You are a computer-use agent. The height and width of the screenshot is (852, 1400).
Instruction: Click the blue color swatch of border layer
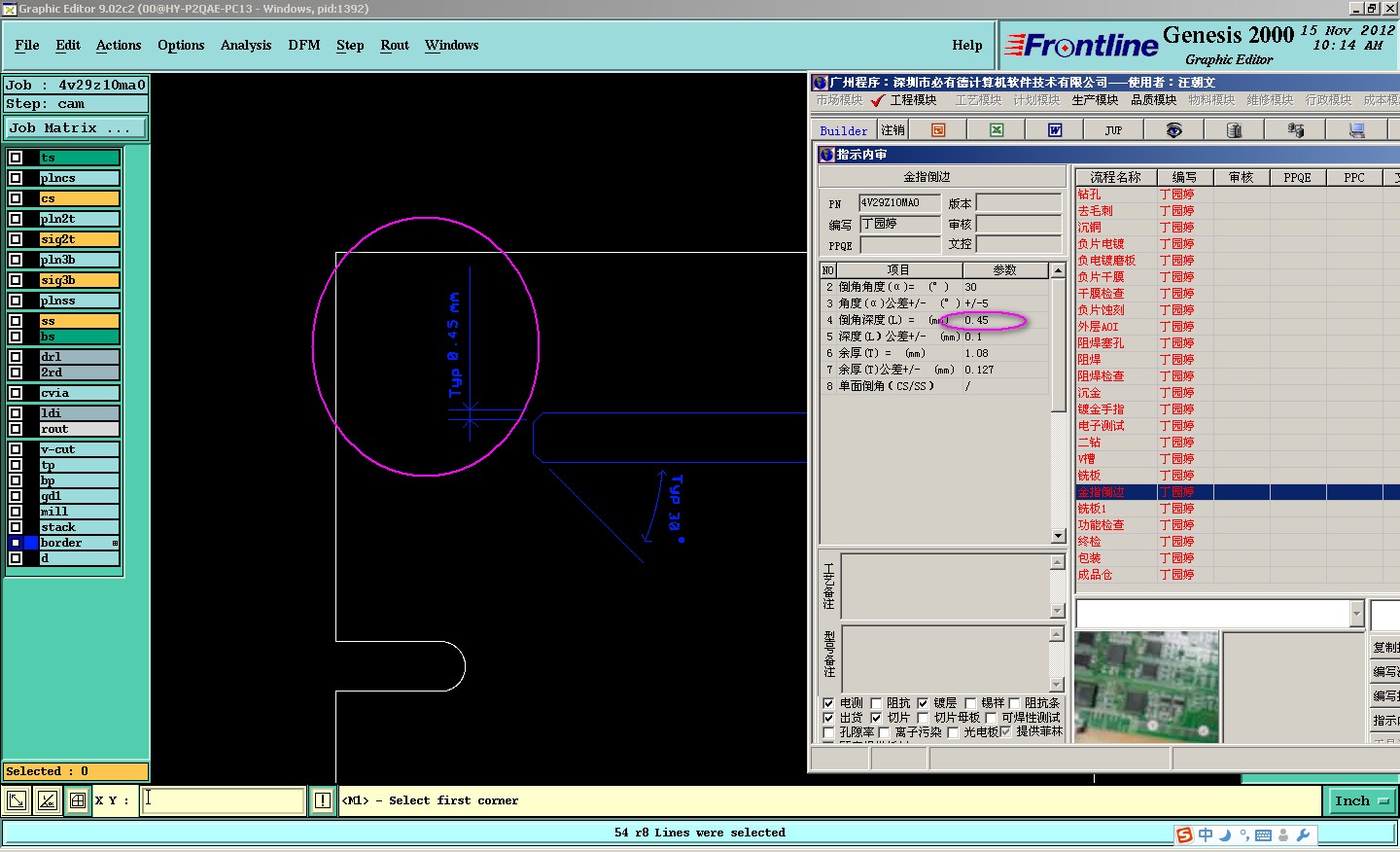[31, 543]
